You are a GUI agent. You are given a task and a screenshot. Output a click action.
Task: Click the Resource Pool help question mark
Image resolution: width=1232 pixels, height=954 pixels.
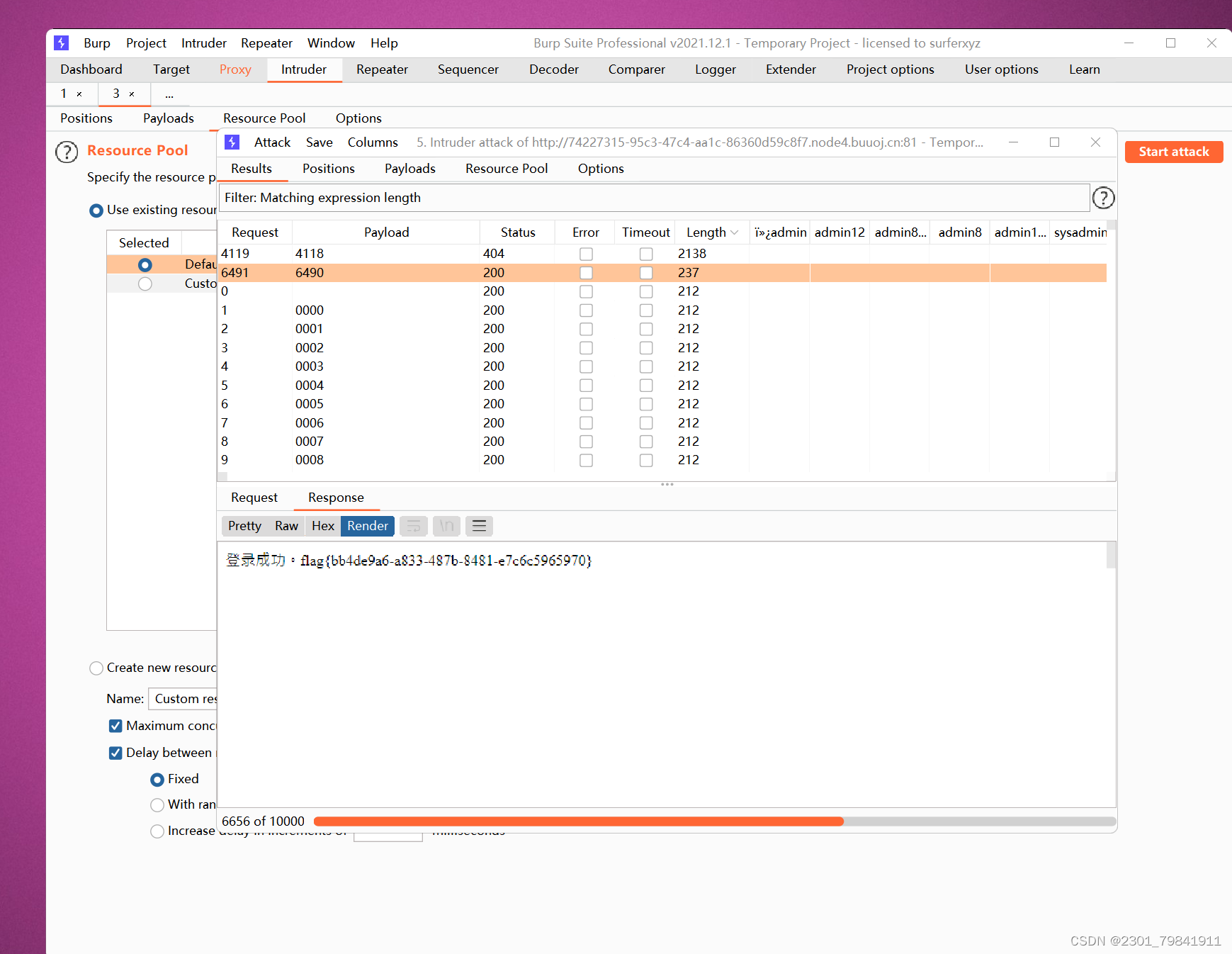(x=66, y=151)
